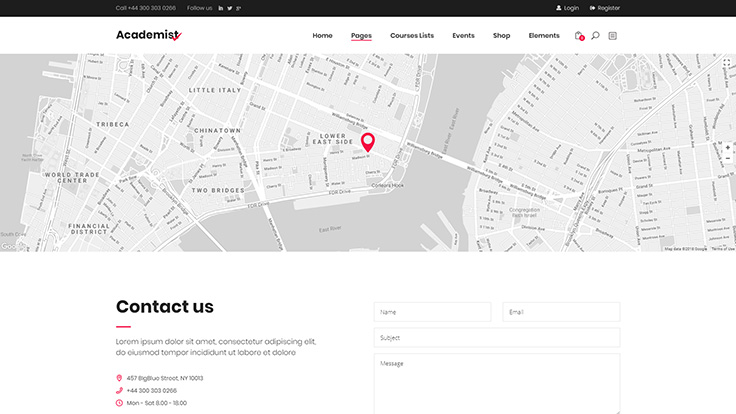Toggle fullscreen view on the map
Image resolution: width=736 pixels, height=414 pixels.
(727, 64)
